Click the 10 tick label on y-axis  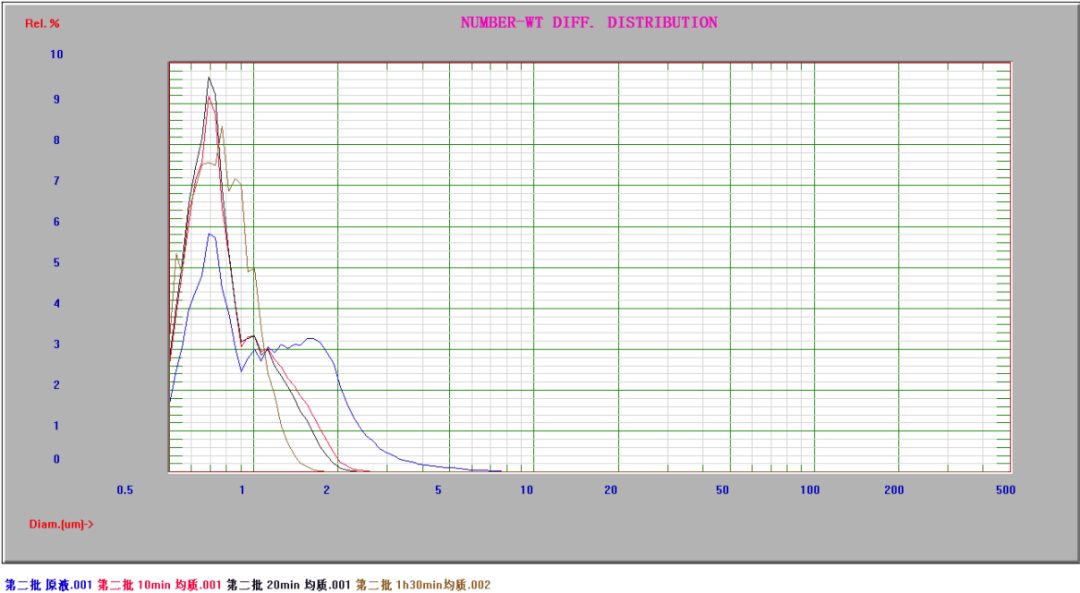[x=57, y=55]
